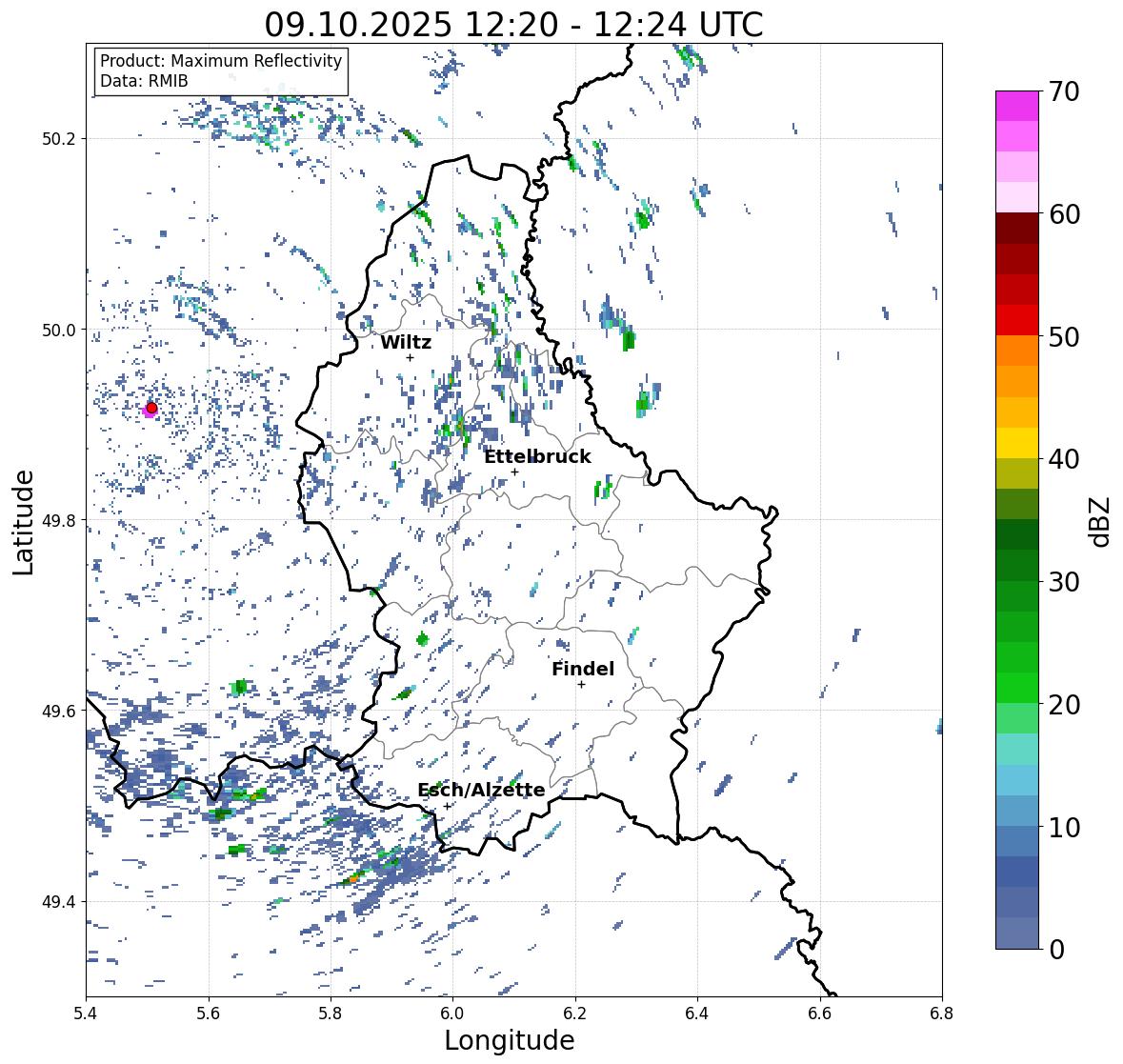
Task: Click the longitude tick label 6.4
Action: 697,1014
